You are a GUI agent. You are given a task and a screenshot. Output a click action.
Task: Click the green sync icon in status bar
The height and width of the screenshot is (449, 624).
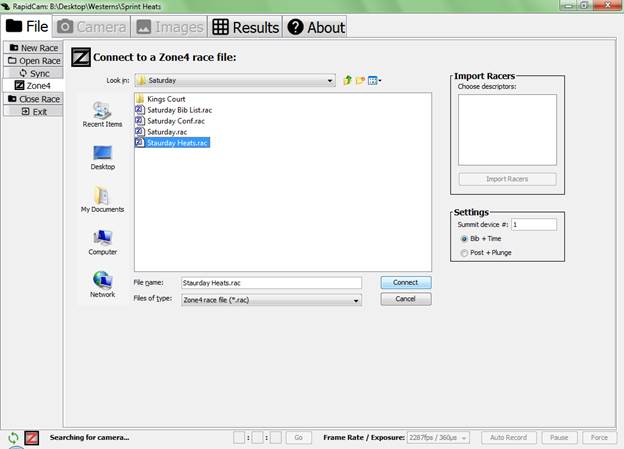click(x=13, y=438)
